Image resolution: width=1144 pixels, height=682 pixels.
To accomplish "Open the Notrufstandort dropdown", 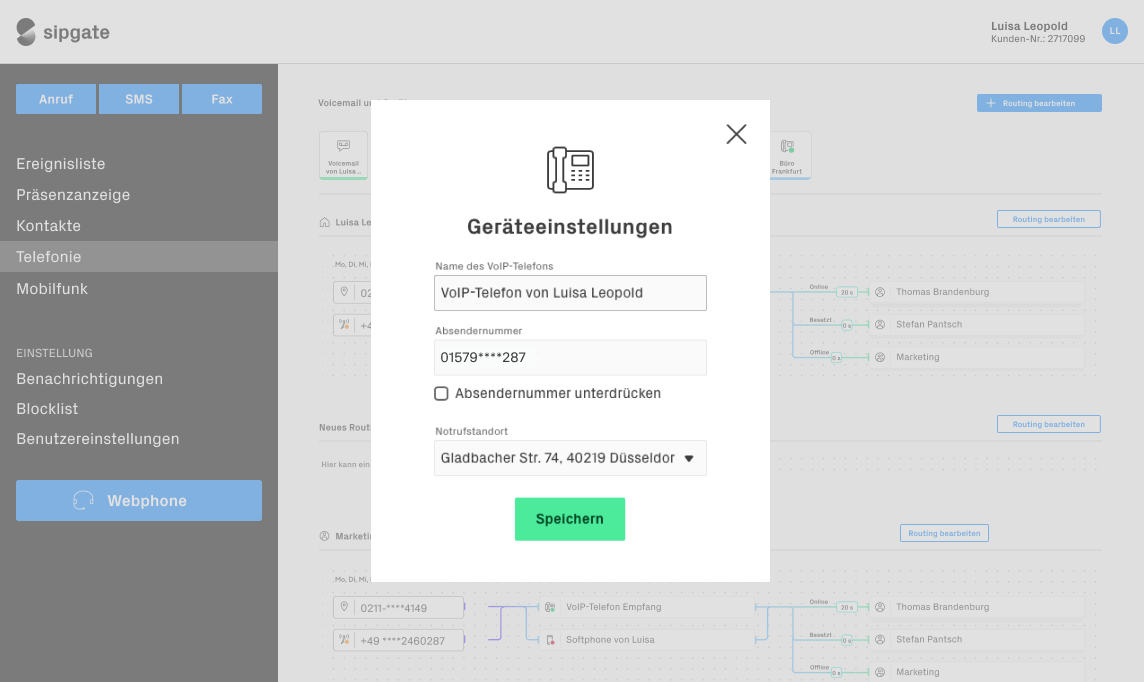I will [570, 458].
